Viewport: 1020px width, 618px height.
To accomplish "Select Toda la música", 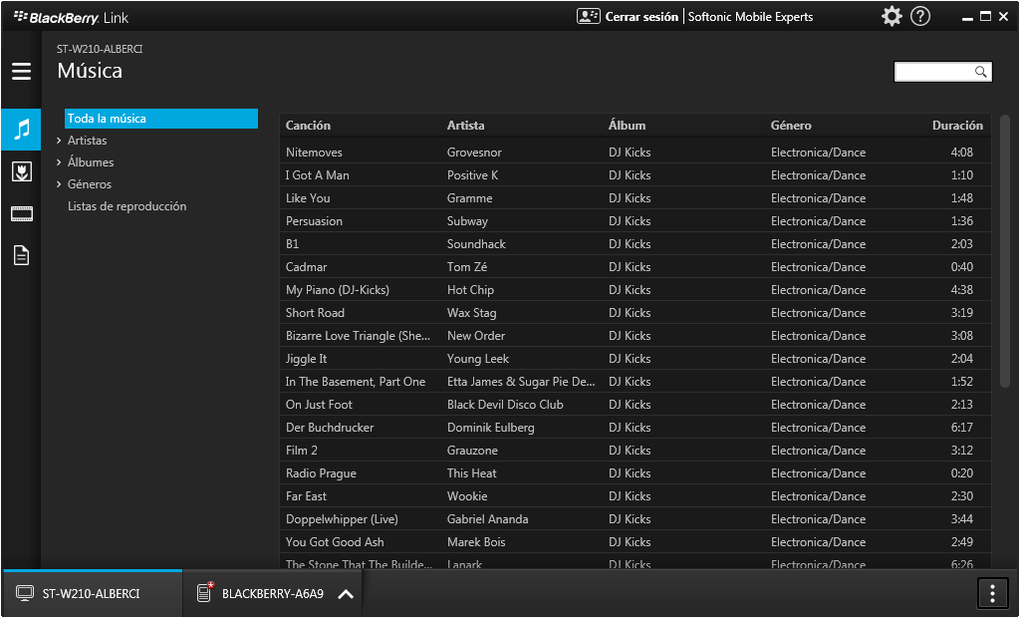I will point(161,118).
